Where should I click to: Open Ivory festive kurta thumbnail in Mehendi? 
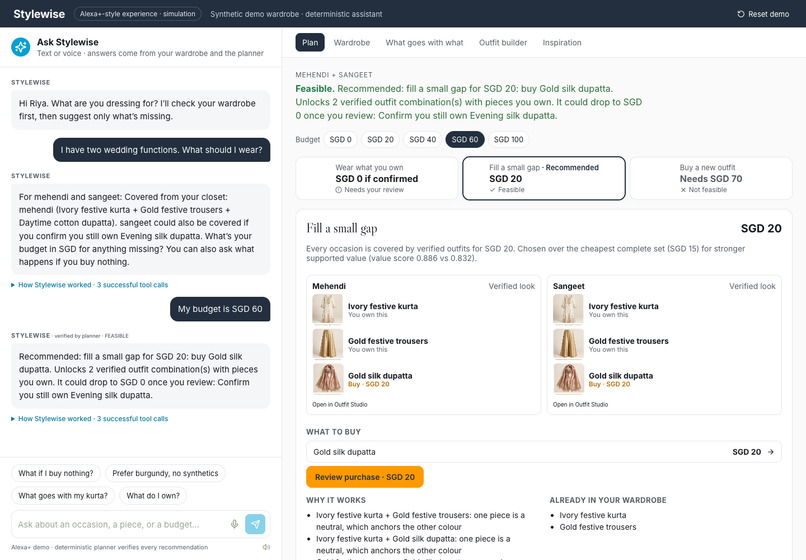327,309
